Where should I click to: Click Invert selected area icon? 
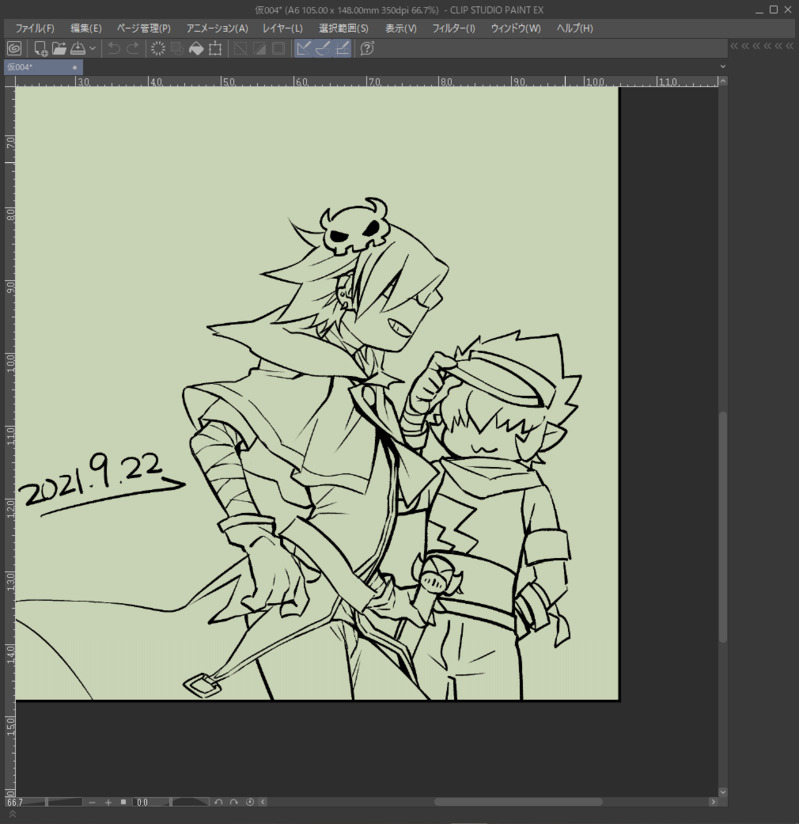[260, 49]
